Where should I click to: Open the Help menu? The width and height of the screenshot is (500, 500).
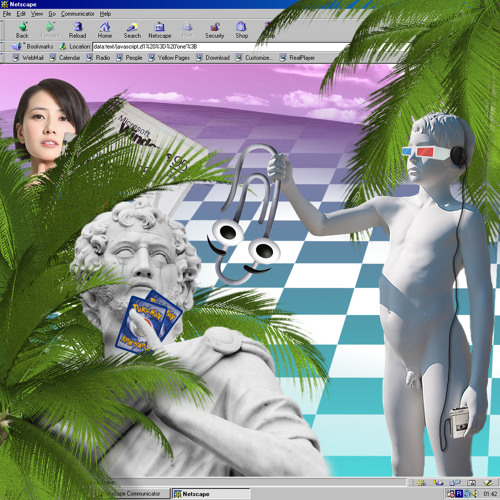click(x=105, y=14)
